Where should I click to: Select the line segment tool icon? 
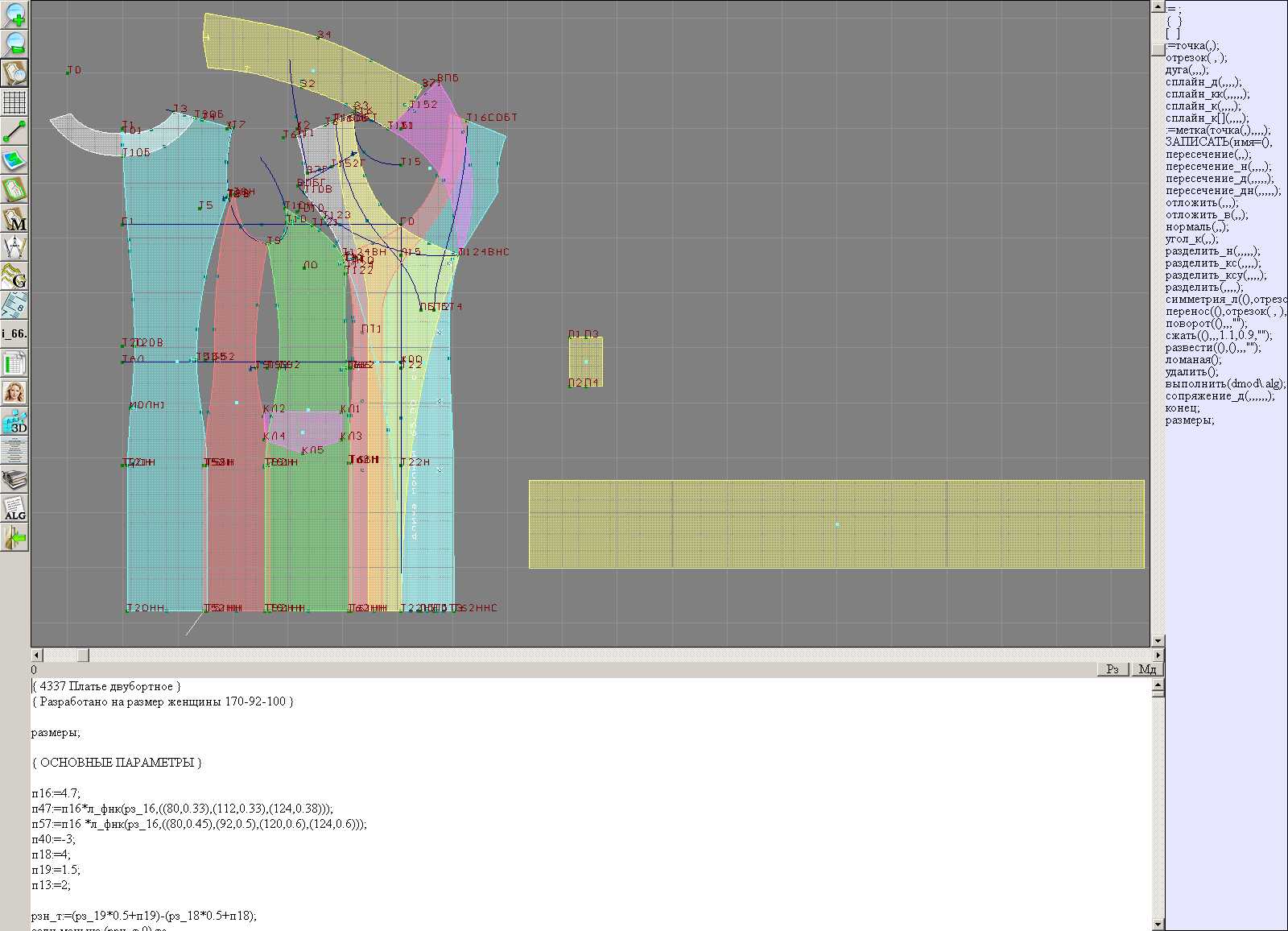(14, 131)
